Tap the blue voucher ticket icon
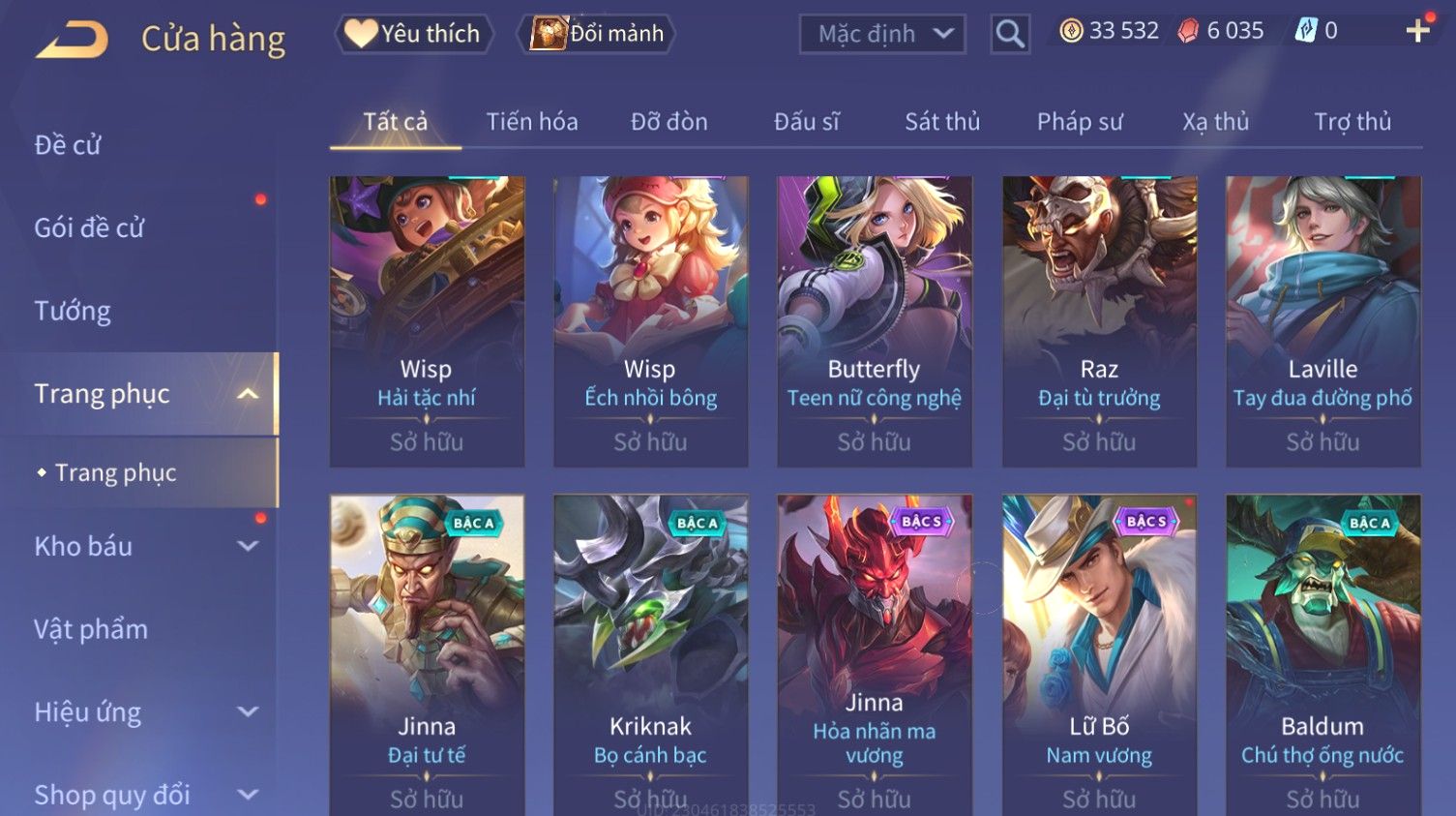Screen dimensions: 1456x816 click(x=1306, y=31)
